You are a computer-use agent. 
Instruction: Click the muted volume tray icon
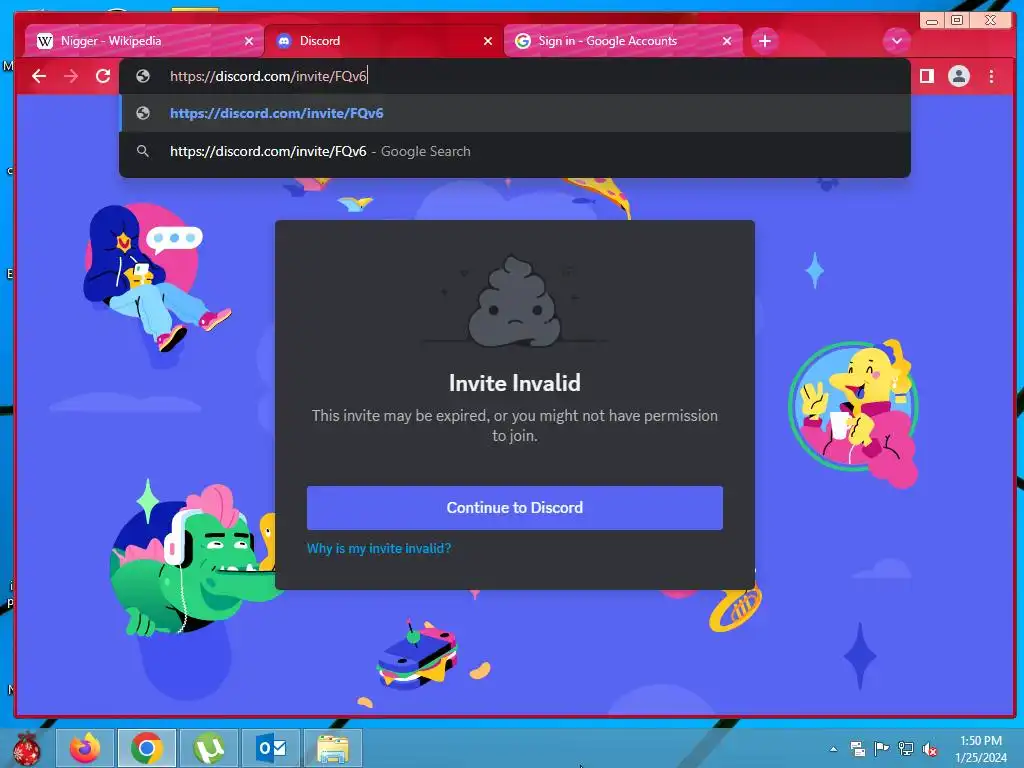[930, 749]
